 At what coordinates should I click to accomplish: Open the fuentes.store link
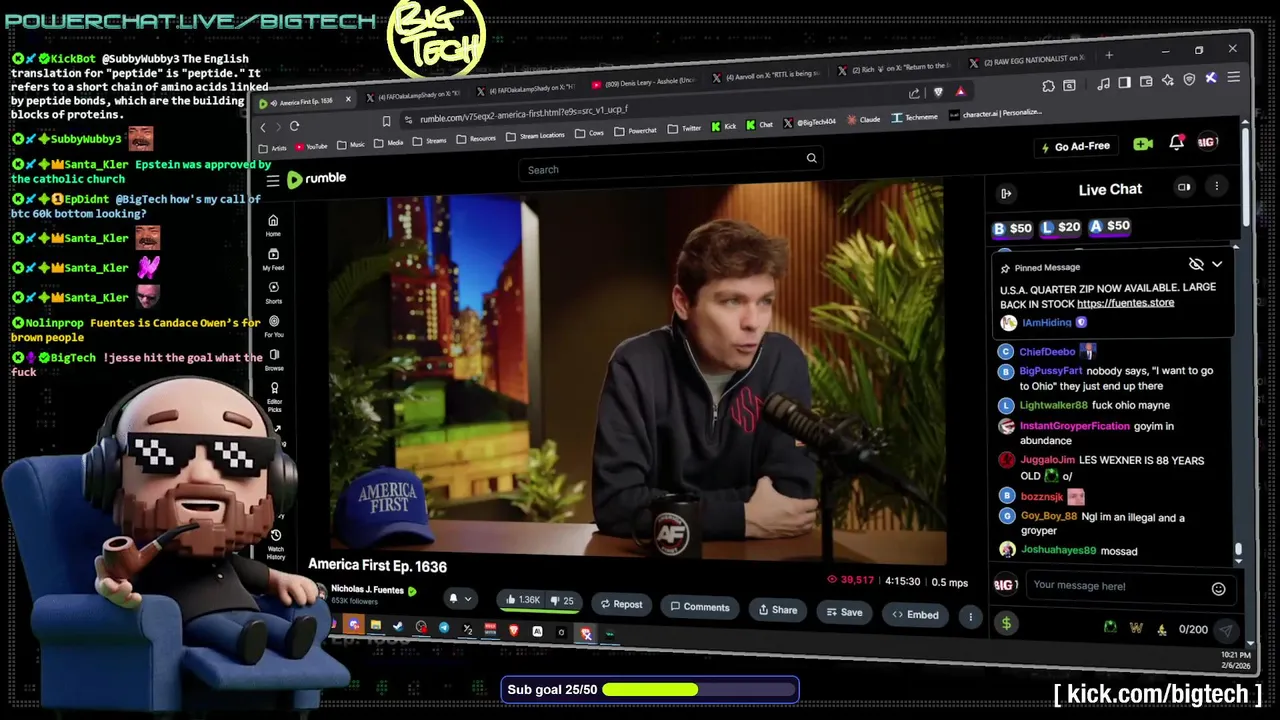click(x=1125, y=303)
